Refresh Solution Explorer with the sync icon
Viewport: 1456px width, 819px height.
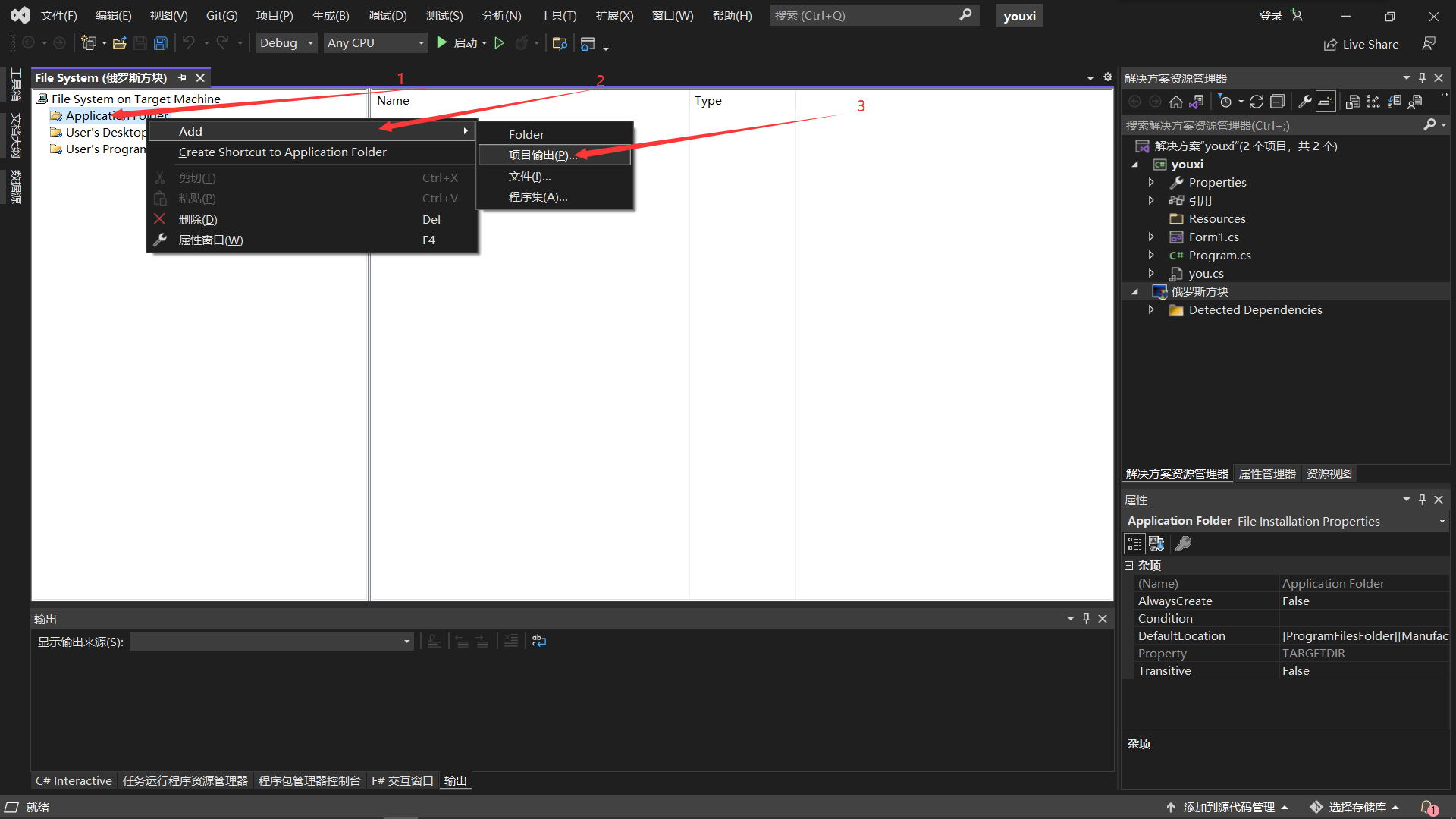(1257, 102)
